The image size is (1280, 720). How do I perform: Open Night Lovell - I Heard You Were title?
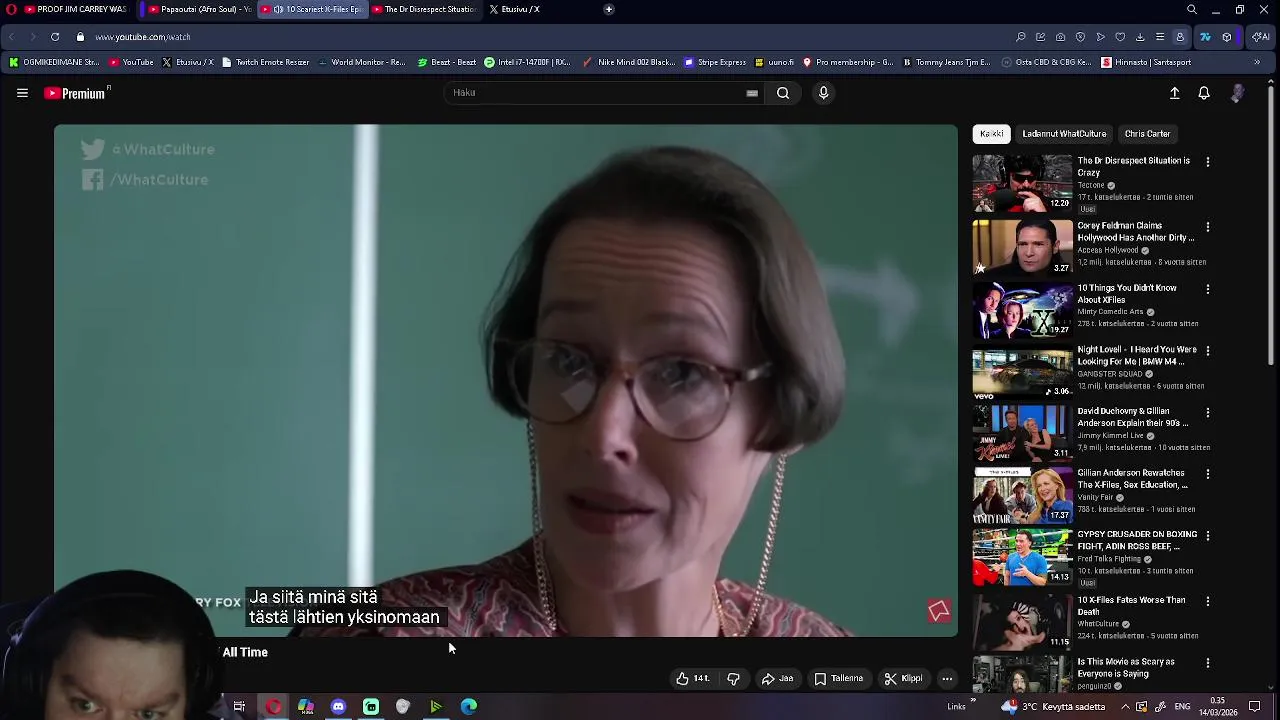(1137, 356)
